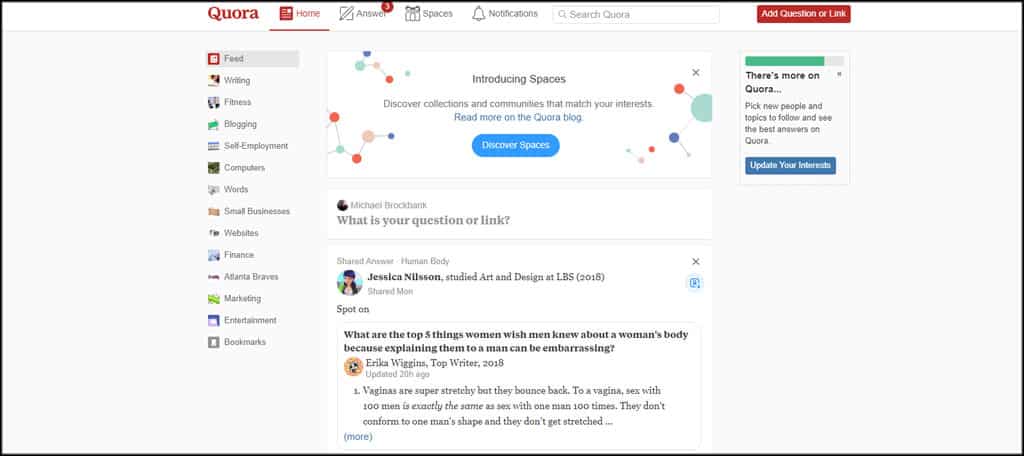Click the Atlanta Braves topic icon
The height and width of the screenshot is (456, 1024).
[214, 277]
